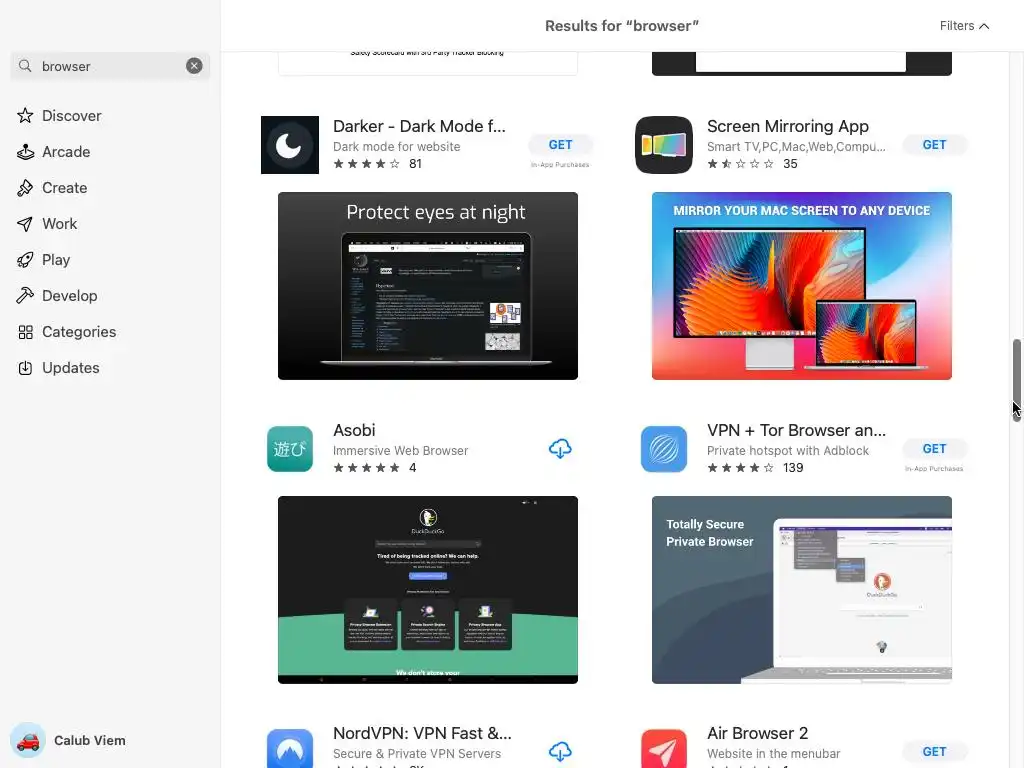This screenshot has width=1024, height=768.
Task: Click the Calub Viem car avatar
Action: 27,741
